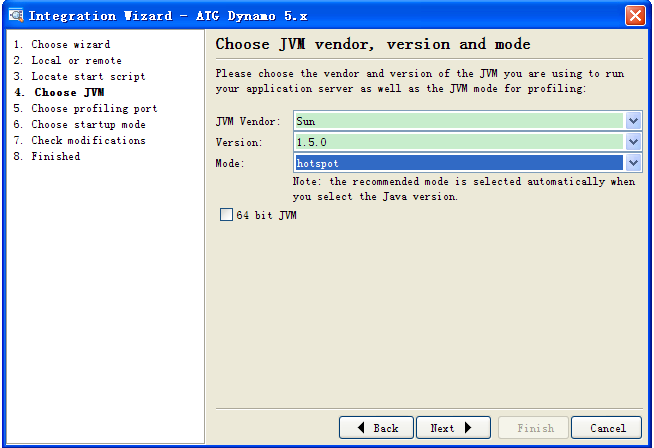Close the Integration Wizard window
654x448 pixels.
[635, 16]
